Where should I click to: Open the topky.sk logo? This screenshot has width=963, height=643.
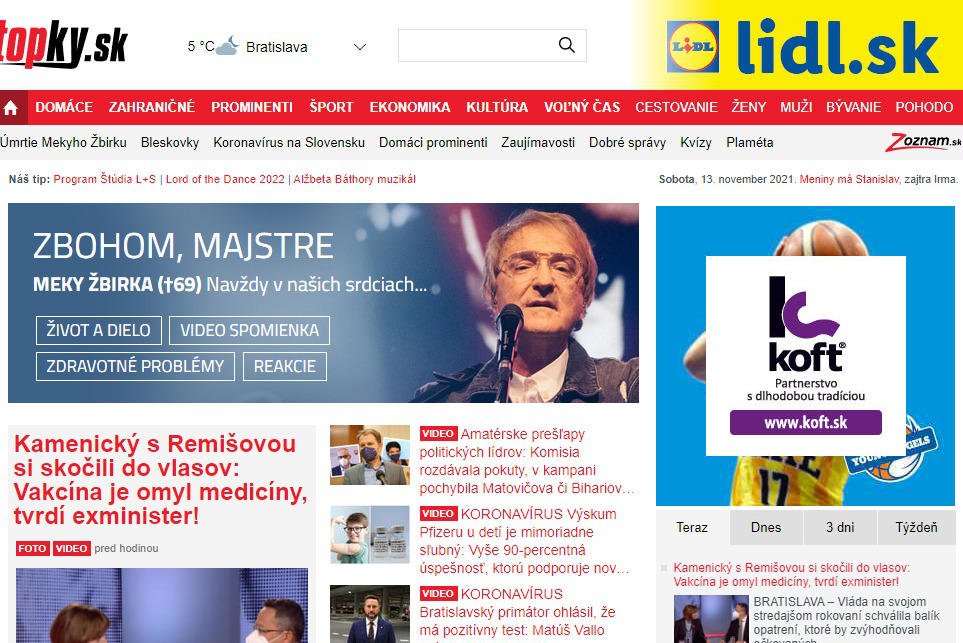pos(61,43)
